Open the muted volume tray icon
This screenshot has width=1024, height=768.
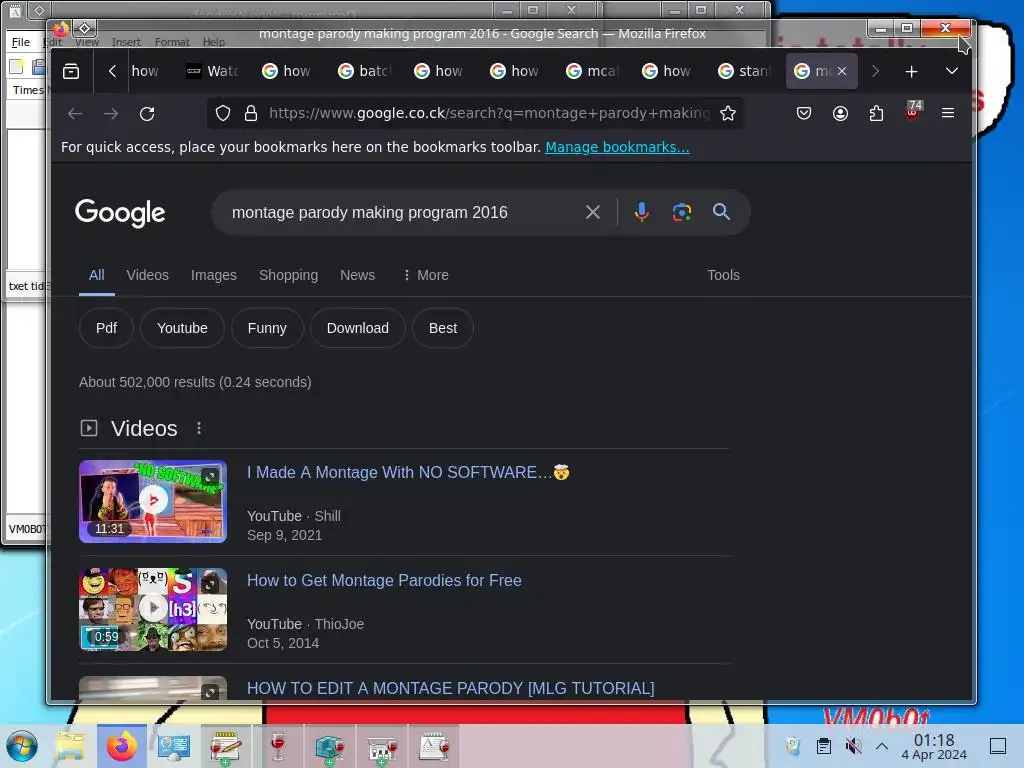853,746
